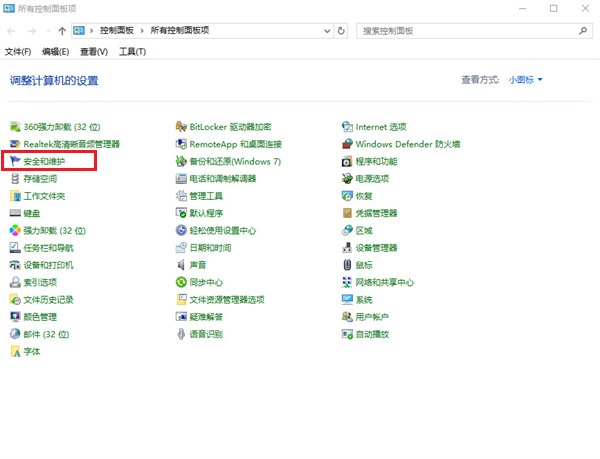
Task: Click the RemoteApp 和桌面连接 icon
Action: coord(181,144)
